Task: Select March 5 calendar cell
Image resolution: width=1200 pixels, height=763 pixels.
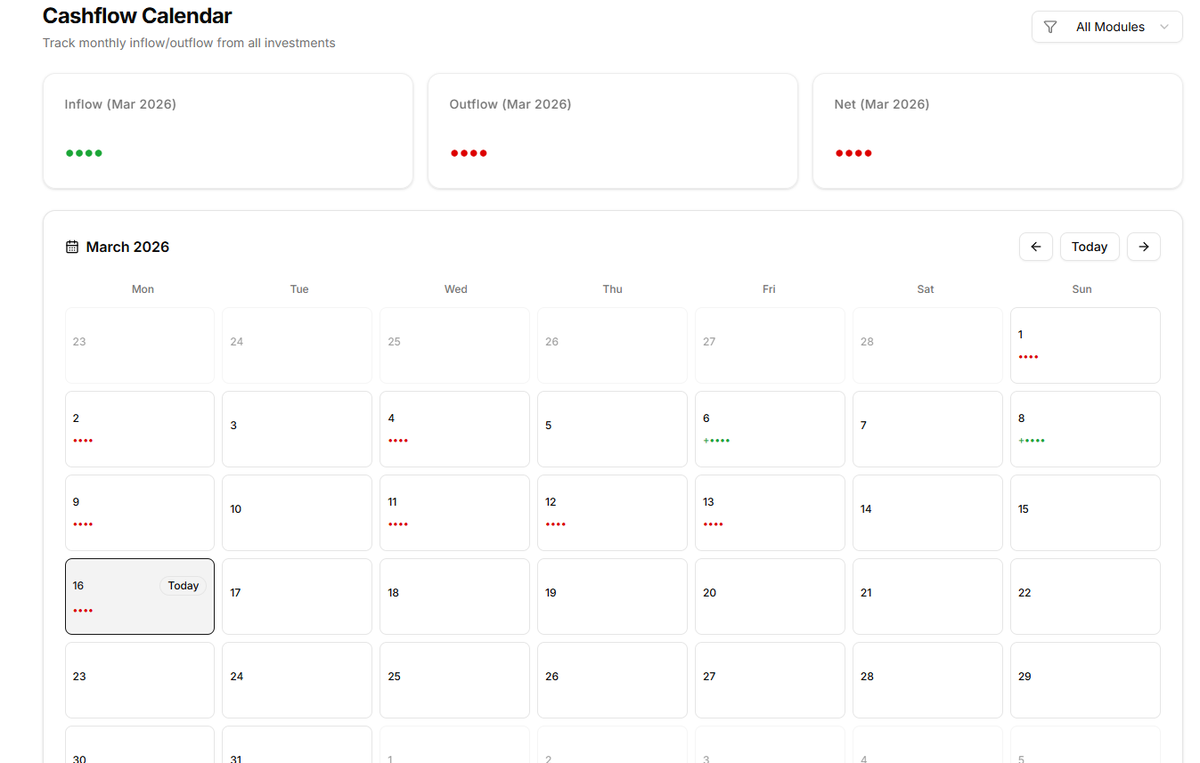Action: point(612,429)
